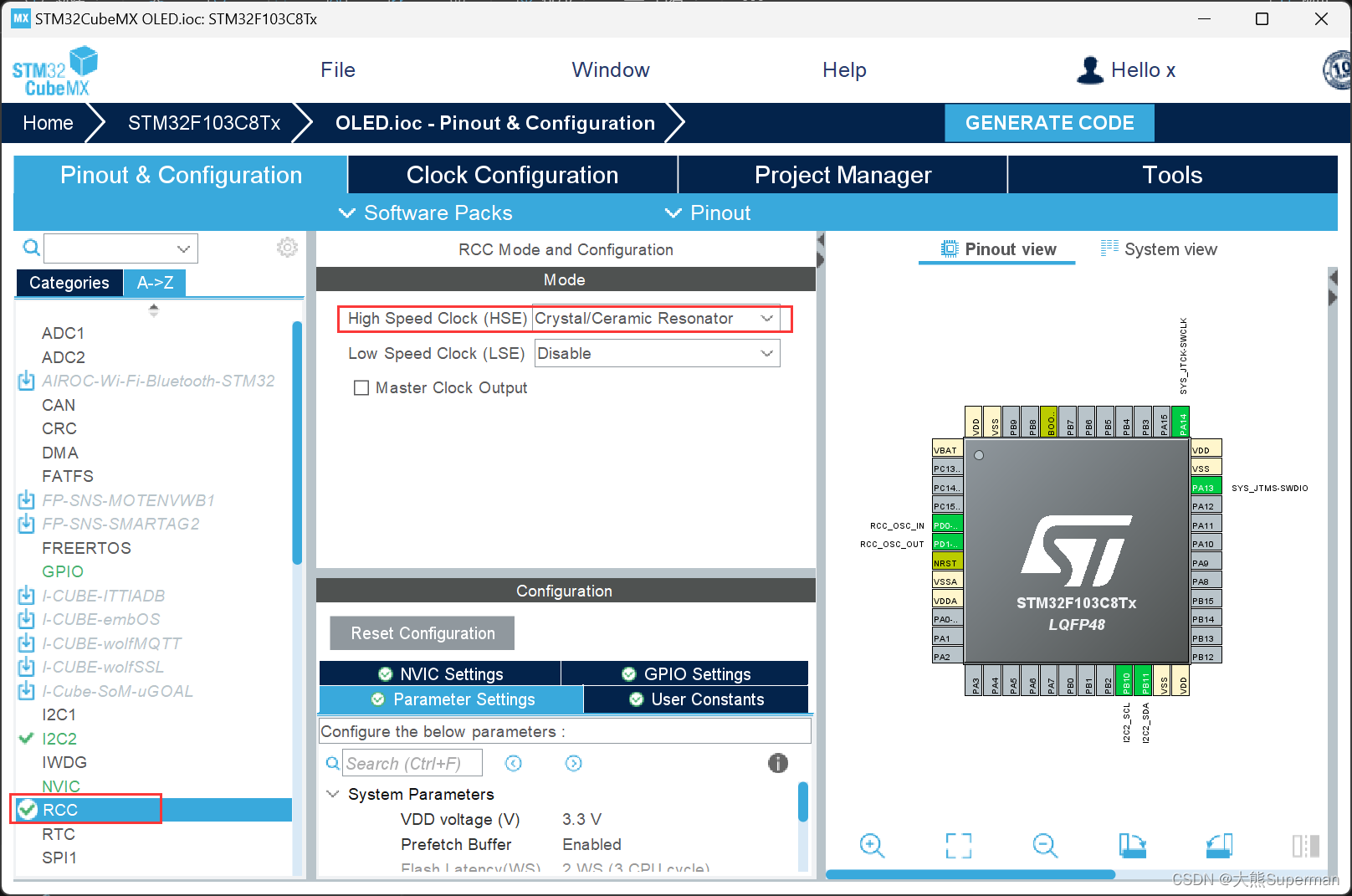Click the STM32CubeMX logo
Viewport: 1352px width, 896px height.
(55, 71)
